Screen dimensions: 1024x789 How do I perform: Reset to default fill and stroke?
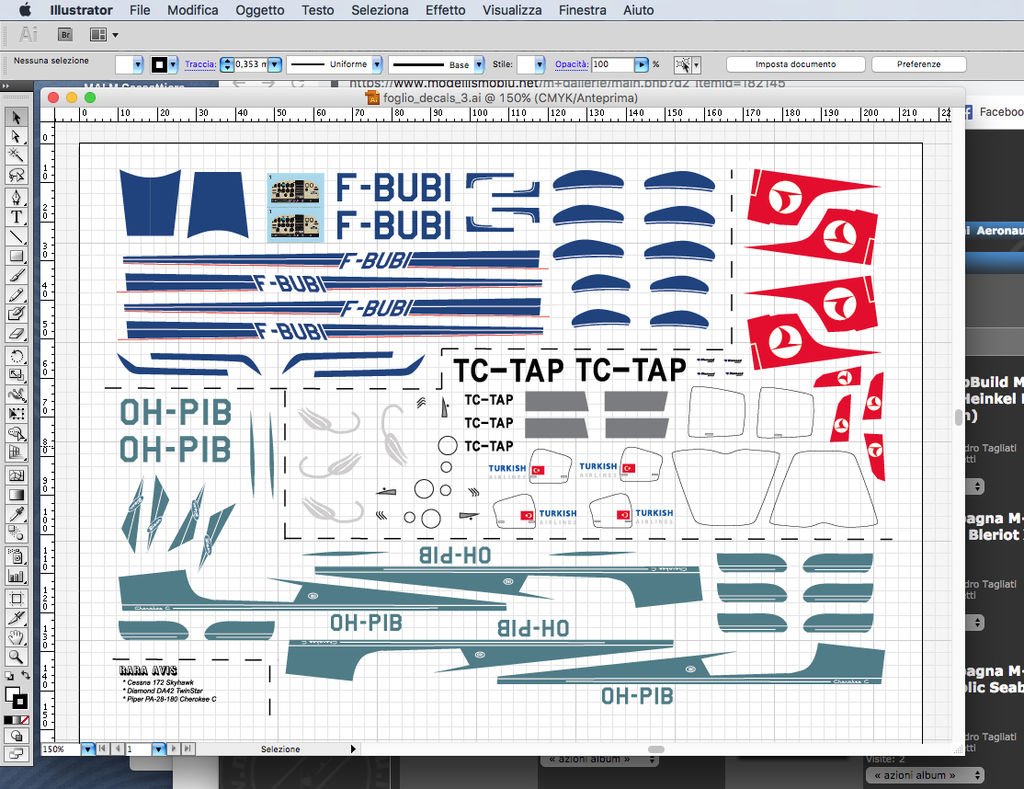pyautogui.click(x=9, y=676)
